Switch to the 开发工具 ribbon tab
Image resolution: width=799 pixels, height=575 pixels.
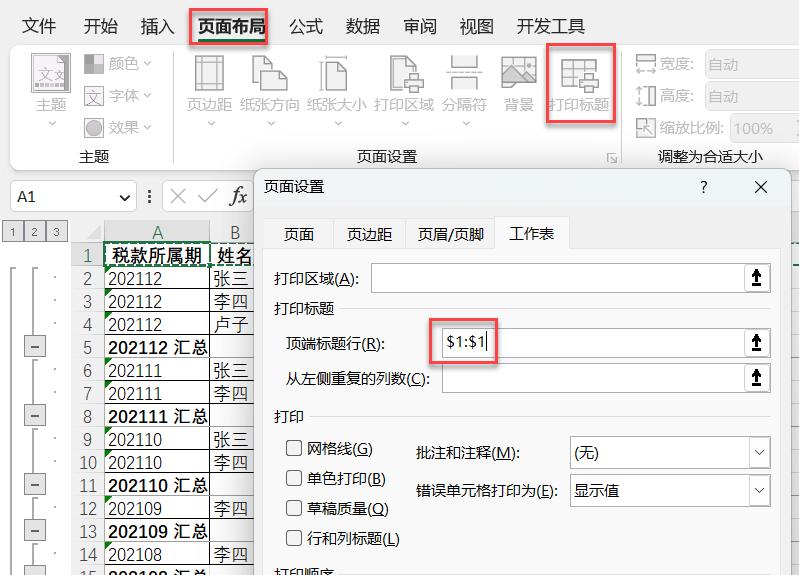click(550, 26)
